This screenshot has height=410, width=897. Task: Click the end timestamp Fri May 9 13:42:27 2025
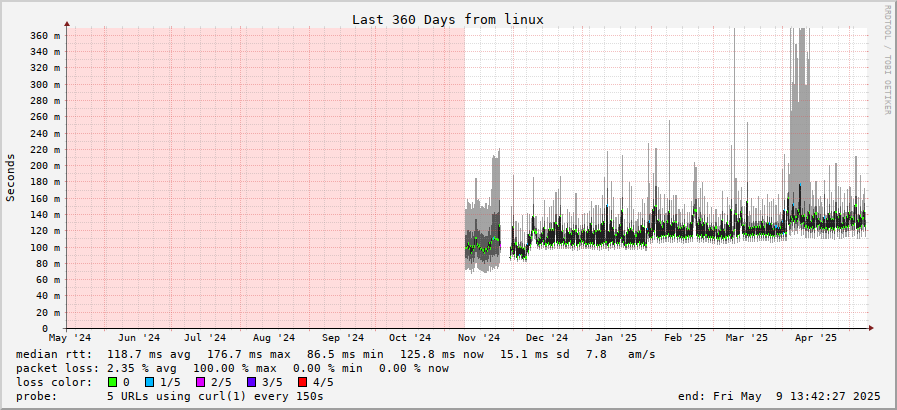click(797, 396)
